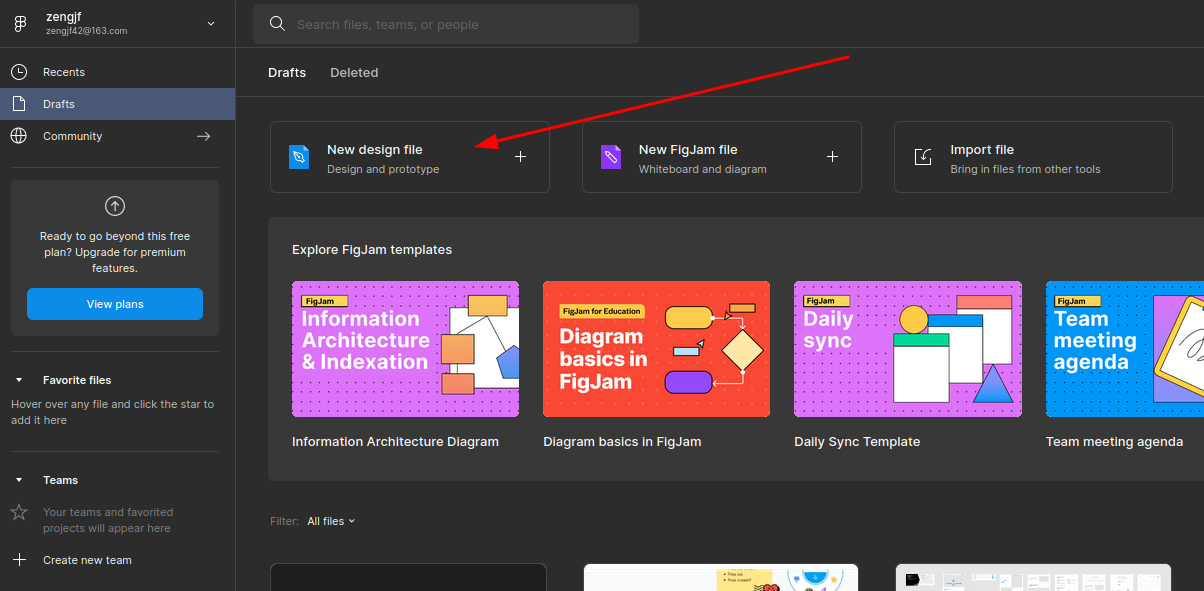Viewport: 1204px width, 591px height.
Task: Click the Import file arrow icon
Action: (923, 157)
